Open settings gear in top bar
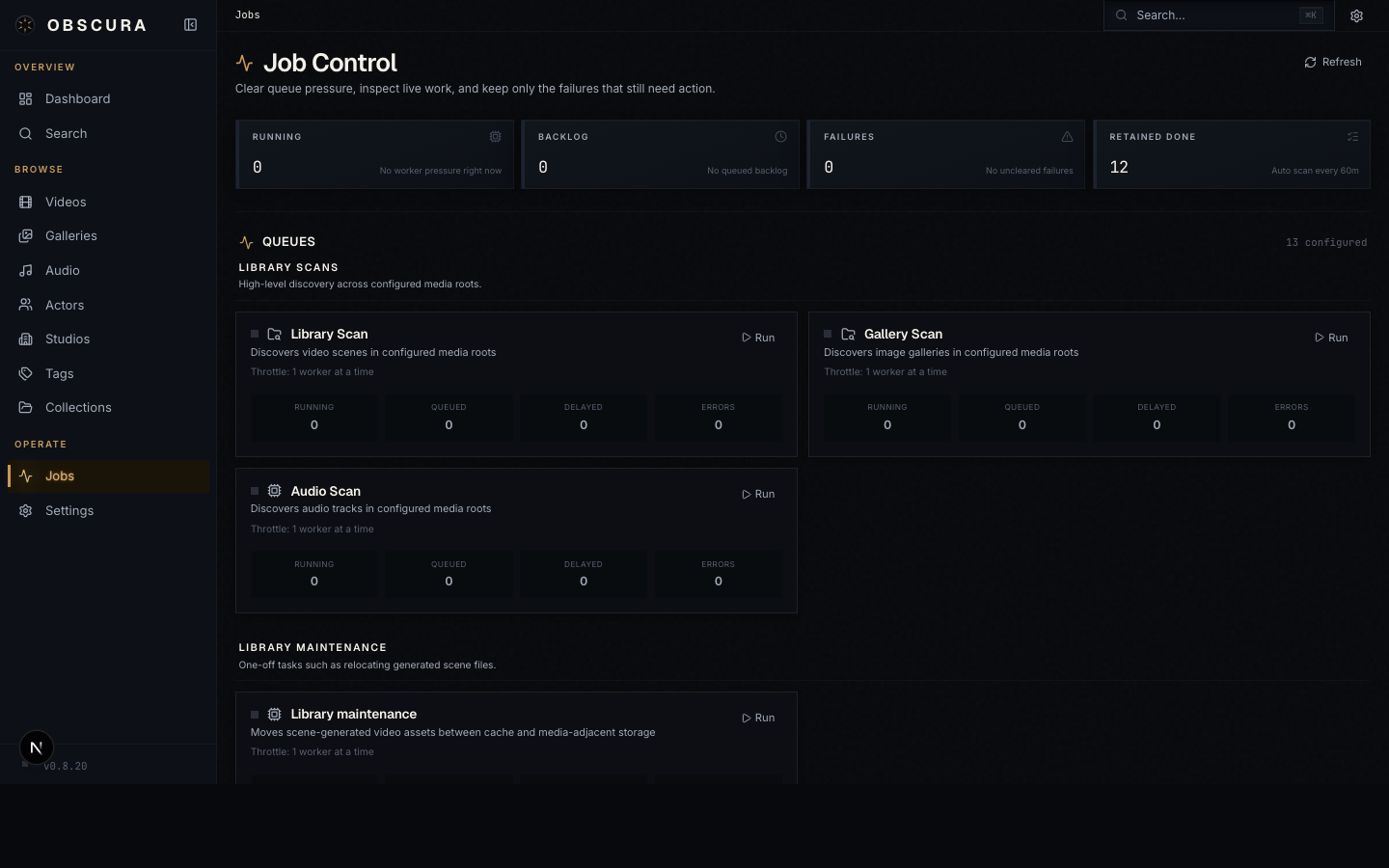 1356,15
